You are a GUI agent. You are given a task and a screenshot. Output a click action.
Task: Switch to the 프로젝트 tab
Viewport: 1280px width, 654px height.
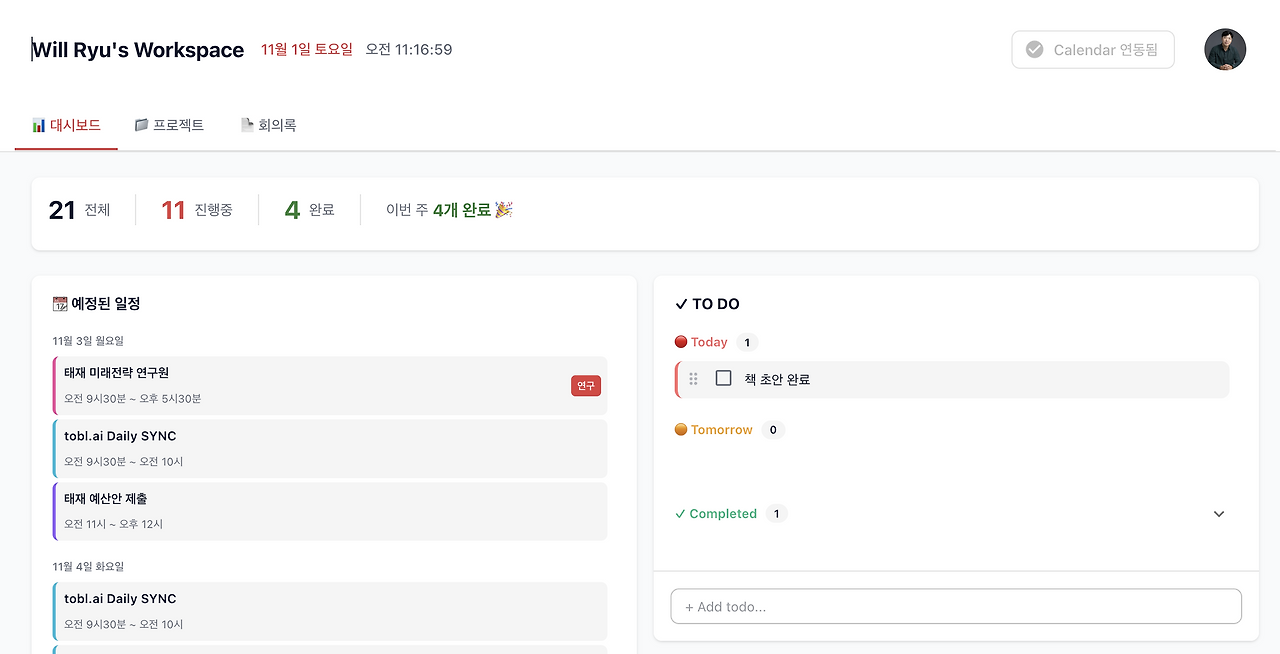pyautogui.click(x=170, y=124)
